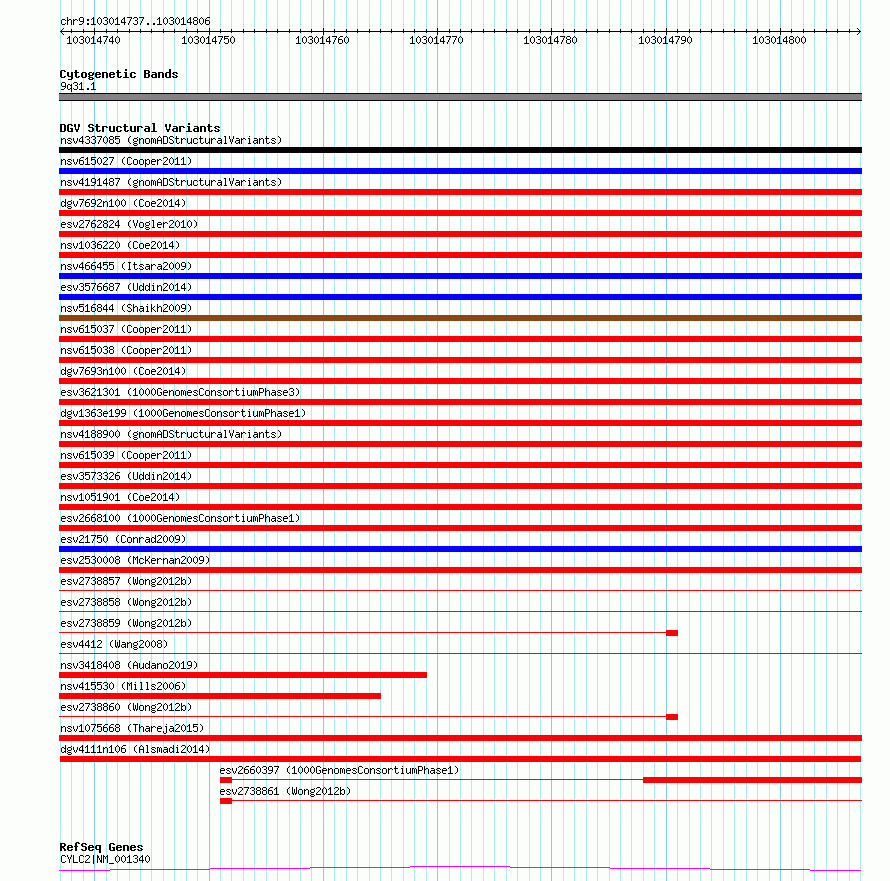Click ruler position label 103014800
The width and height of the screenshot is (890, 881).
tap(779, 40)
